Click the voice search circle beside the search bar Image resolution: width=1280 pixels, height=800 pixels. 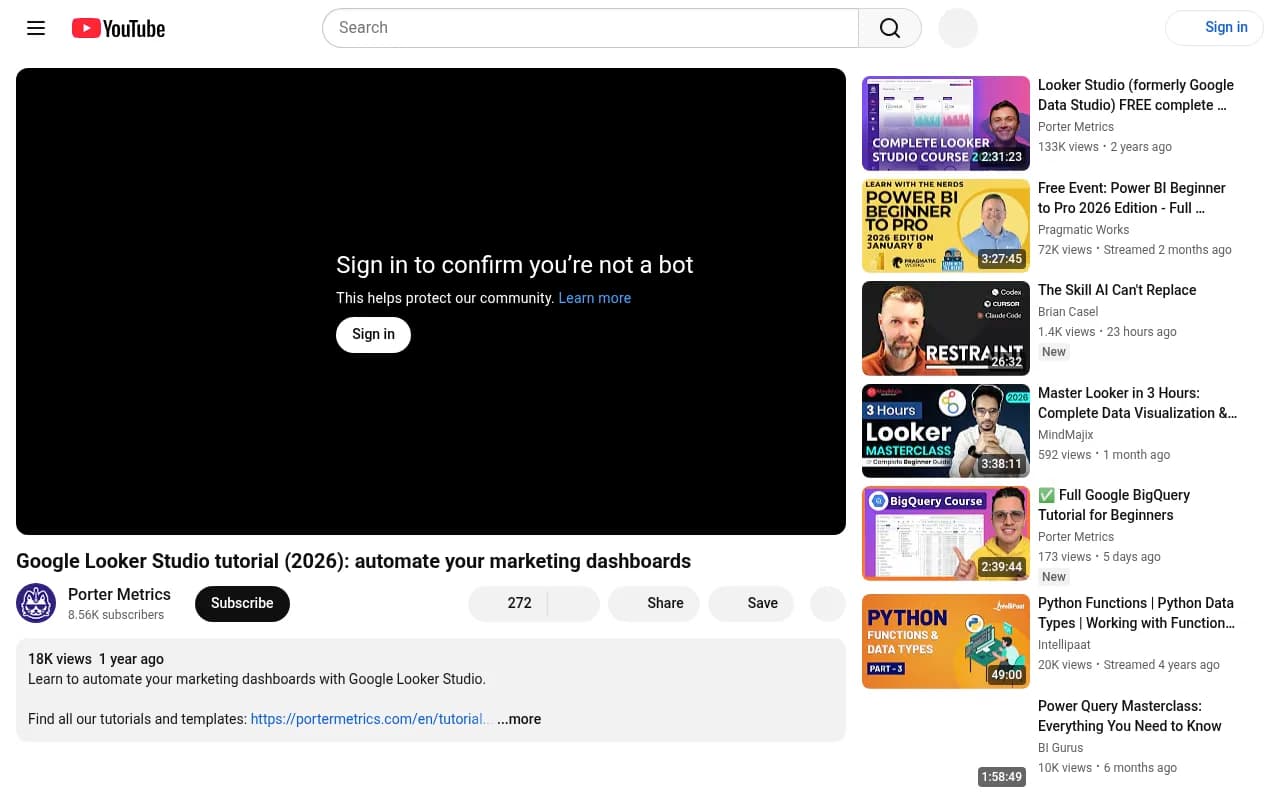(x=957, y=28)
